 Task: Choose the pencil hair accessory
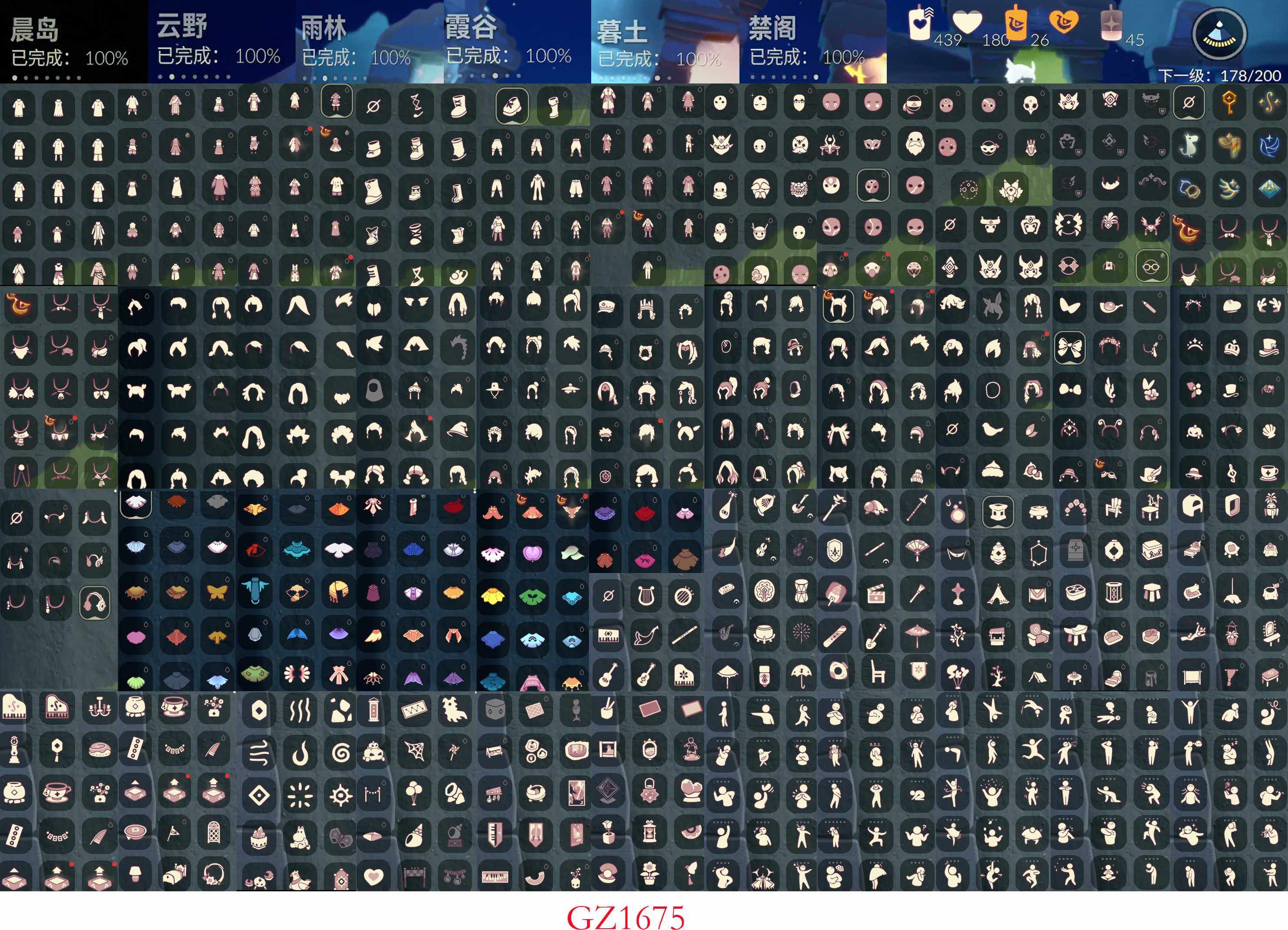tap(1150, 307)
